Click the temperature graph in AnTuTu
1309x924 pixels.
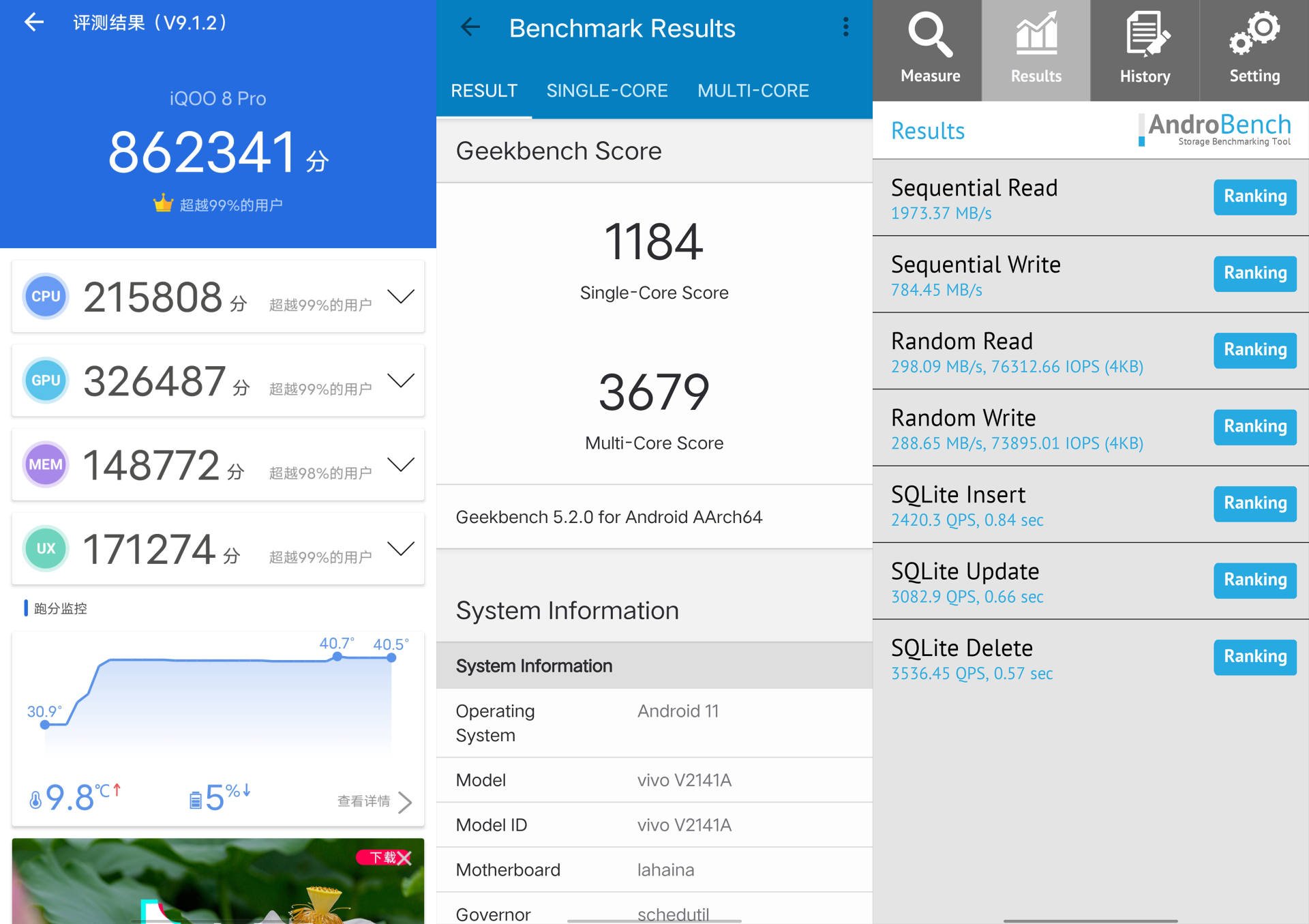217,700
